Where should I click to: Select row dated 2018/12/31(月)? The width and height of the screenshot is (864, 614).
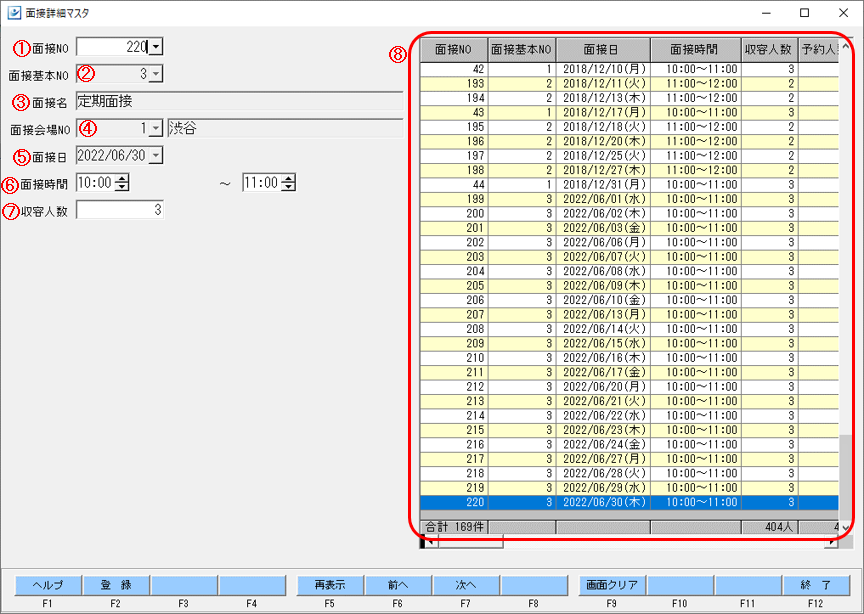[x=629, y=184]
